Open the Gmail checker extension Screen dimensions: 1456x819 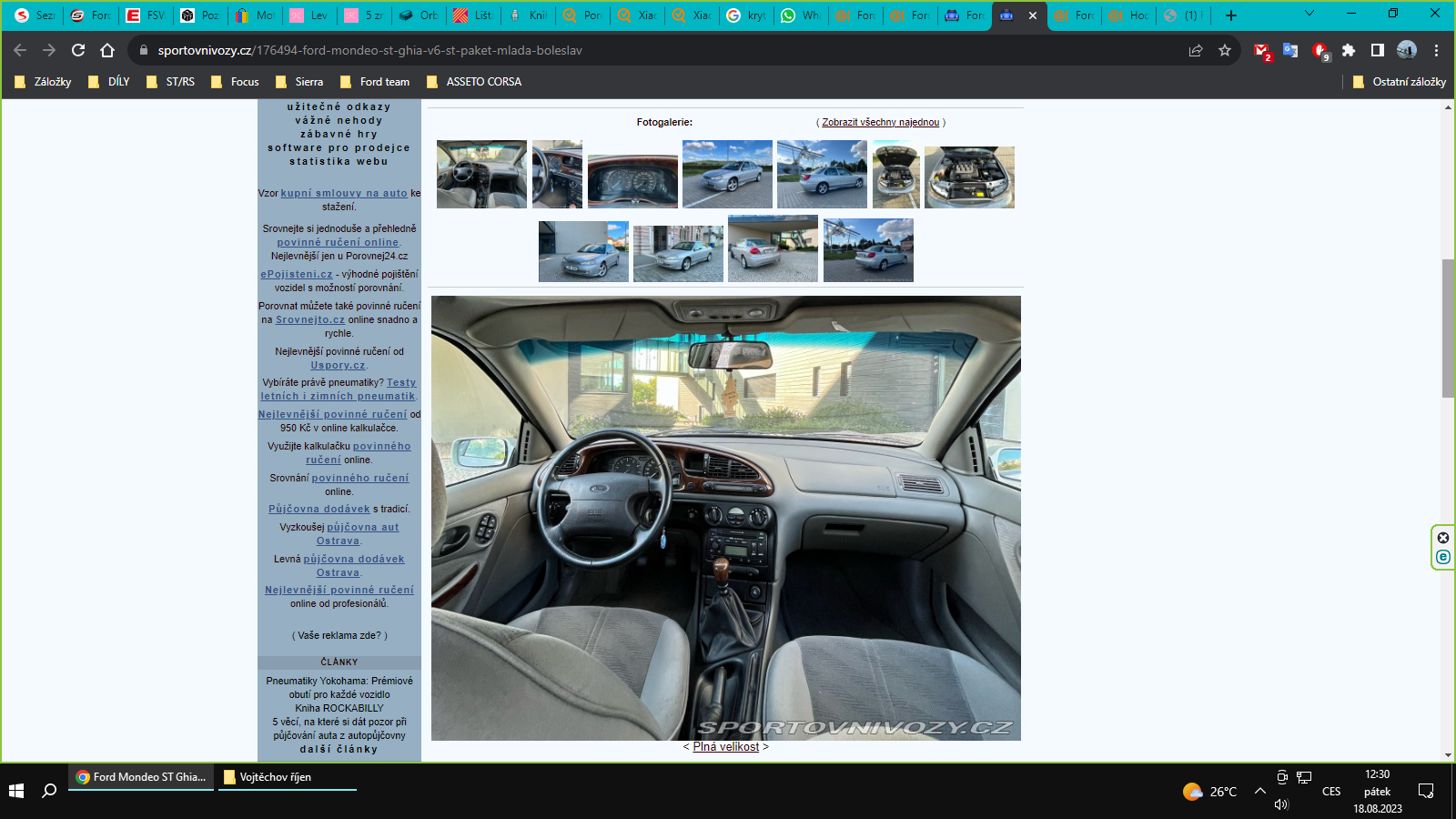point(1261,51)
